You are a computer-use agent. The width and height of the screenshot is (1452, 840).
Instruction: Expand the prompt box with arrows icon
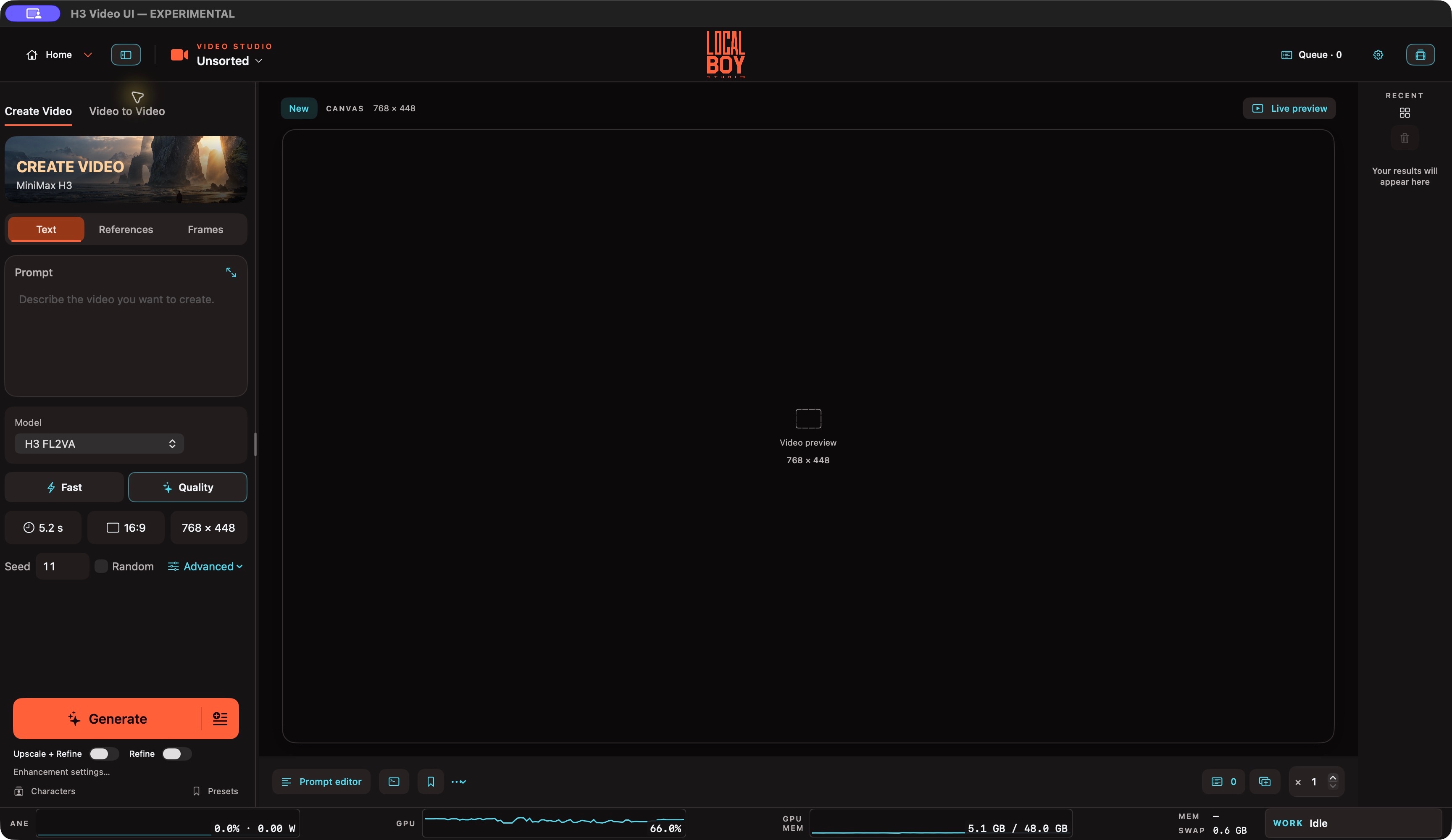(x=231, y=273)
